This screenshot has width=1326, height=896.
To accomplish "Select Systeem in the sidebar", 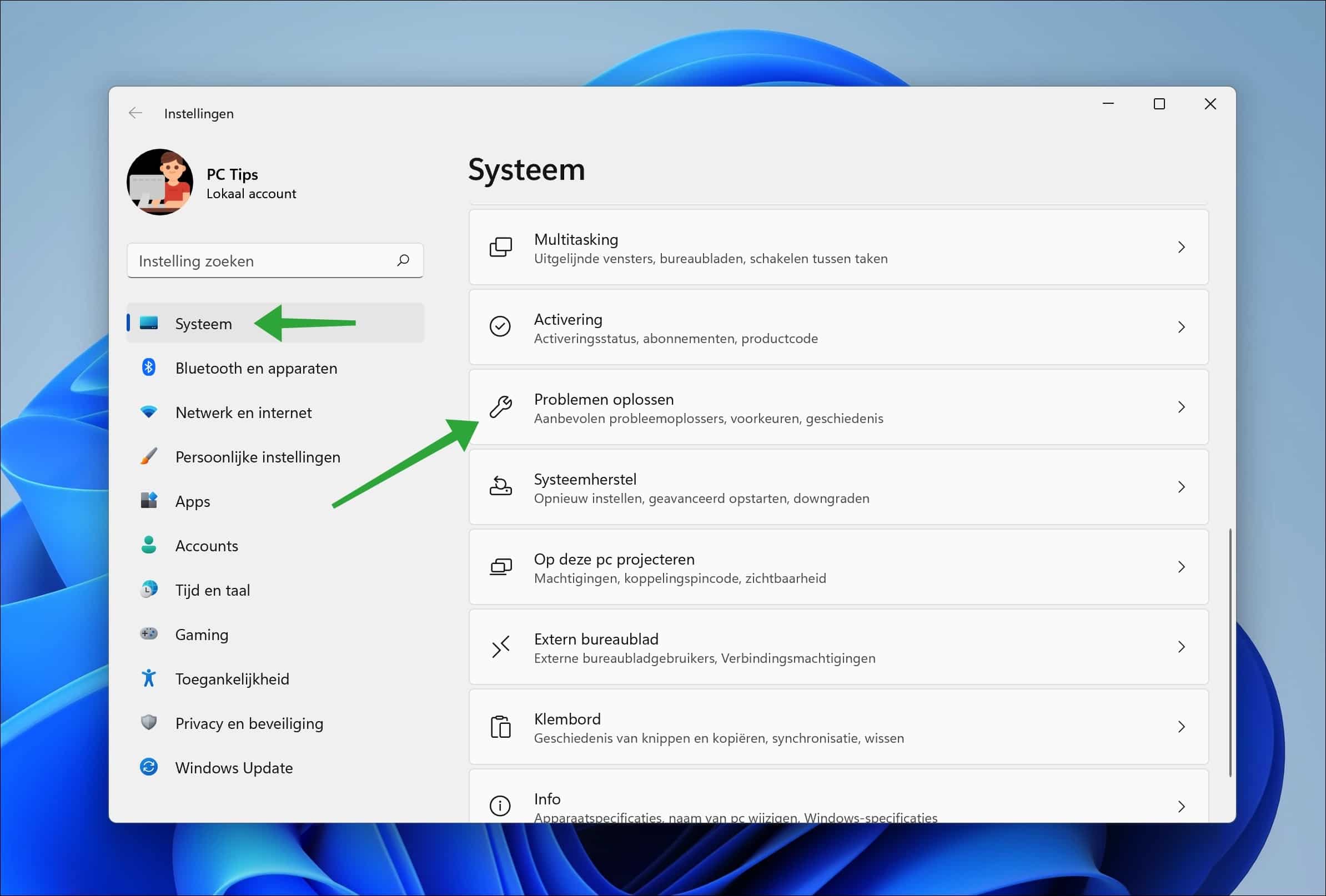I will point(203,324).
